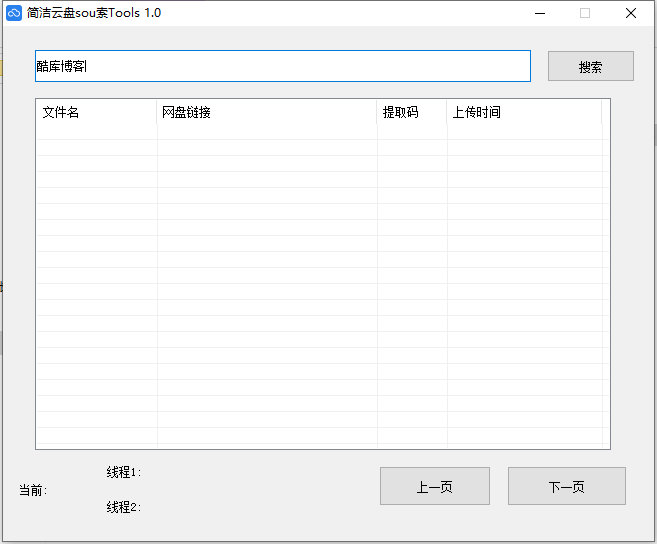Click the 当前: status label

[34, 490]
